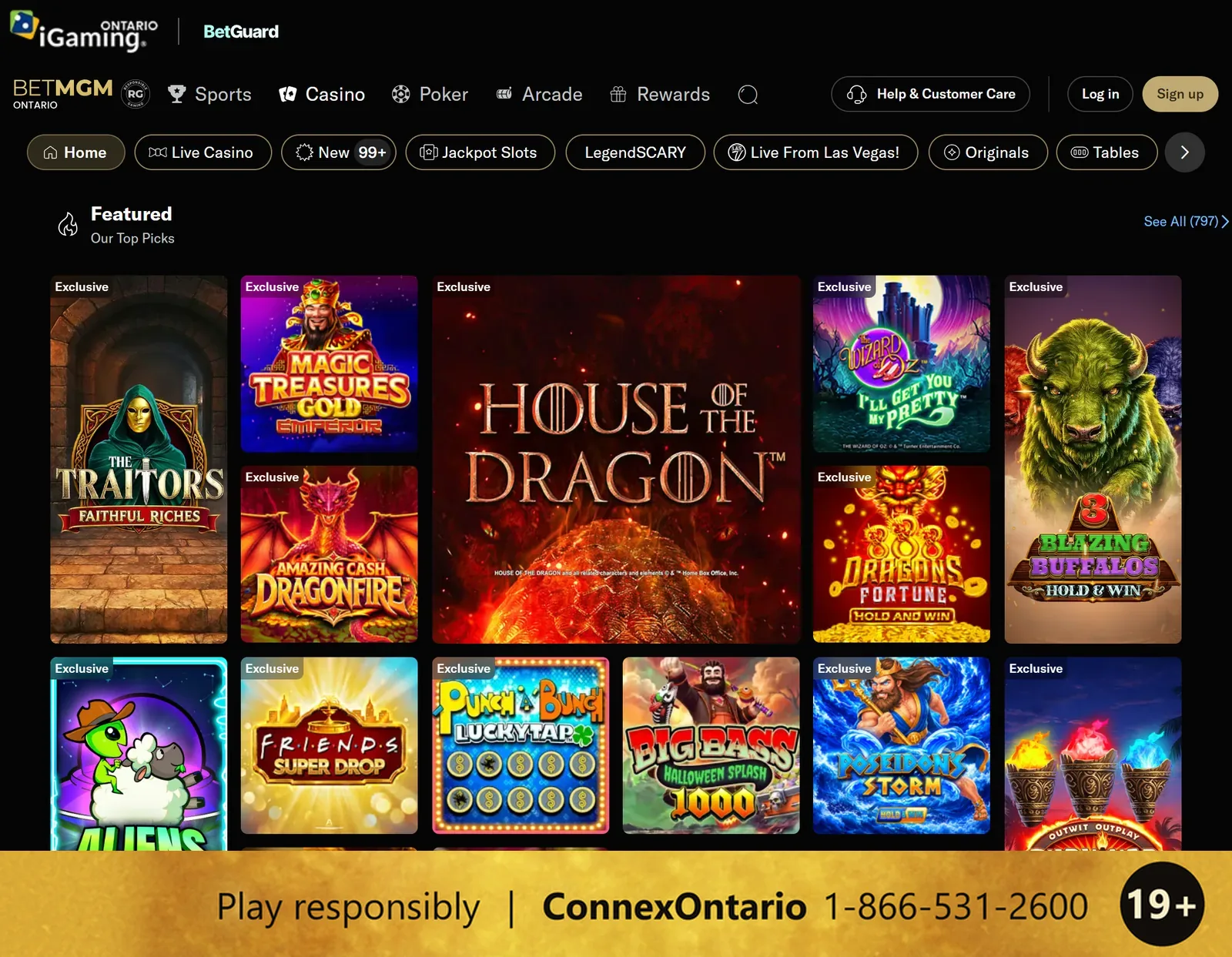
Task: Open the Poseidon's Storm game
Action: 902,745
